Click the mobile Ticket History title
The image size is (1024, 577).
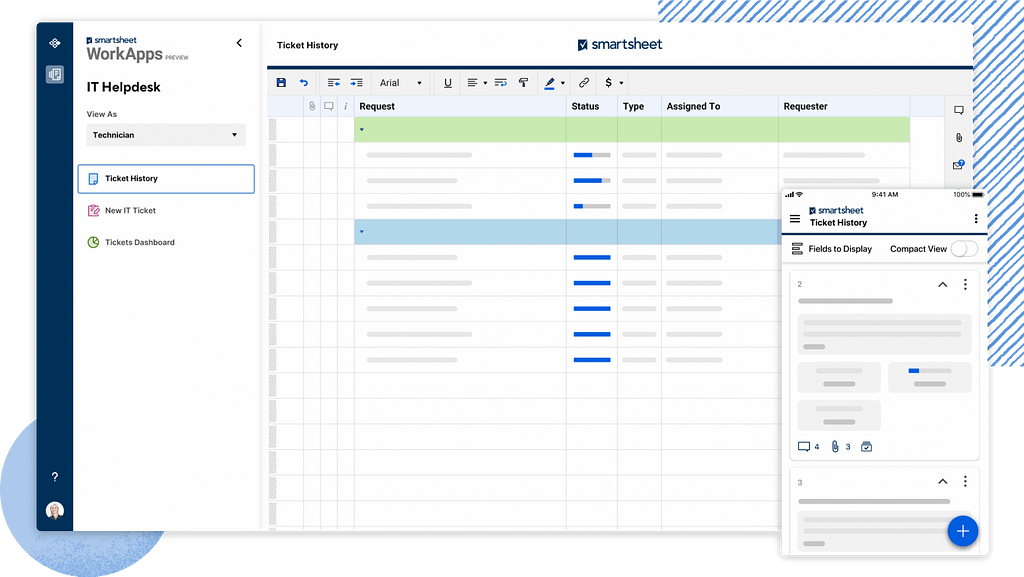point(839,223)
